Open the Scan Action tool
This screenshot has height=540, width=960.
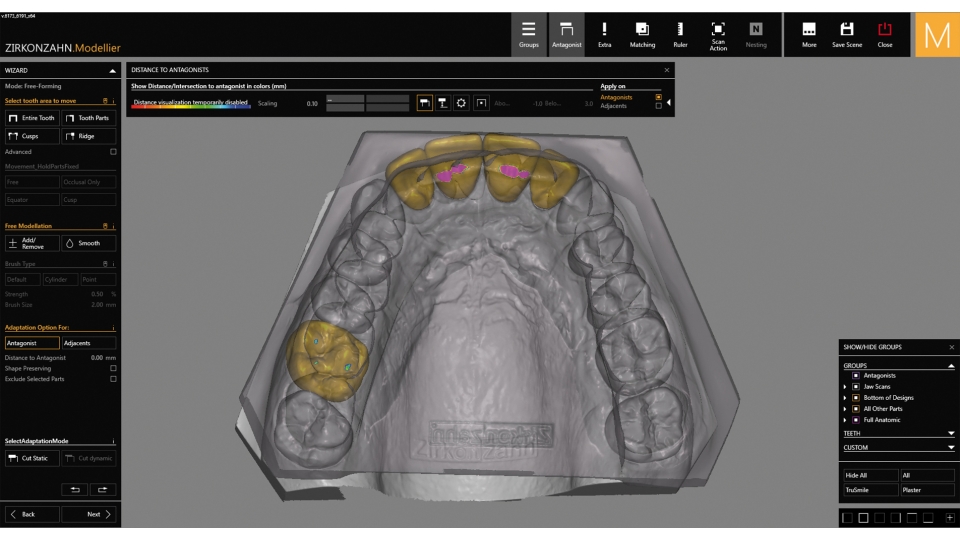tap(718, 35)
